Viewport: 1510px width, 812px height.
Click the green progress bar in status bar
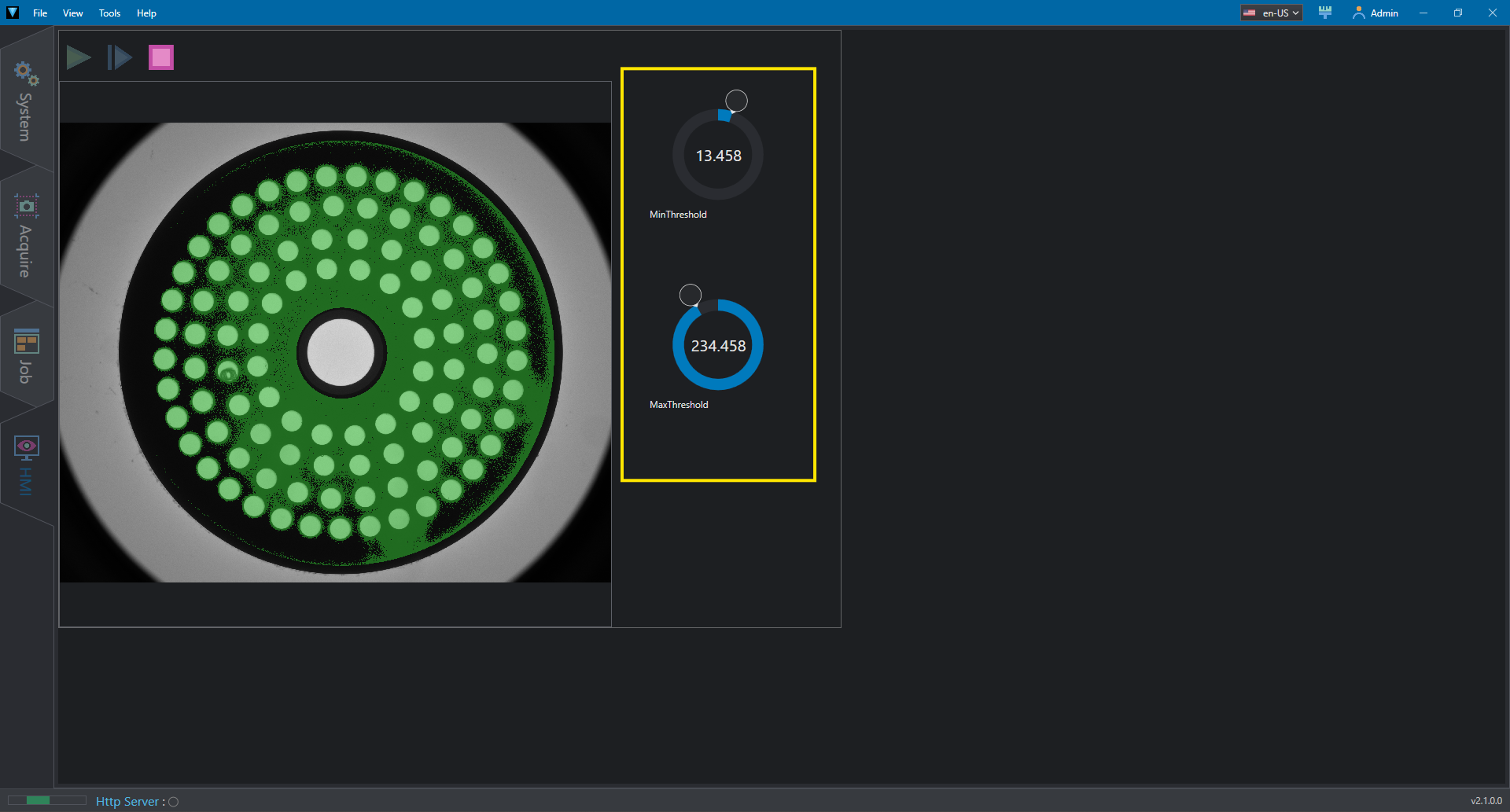tap(46, 800)
